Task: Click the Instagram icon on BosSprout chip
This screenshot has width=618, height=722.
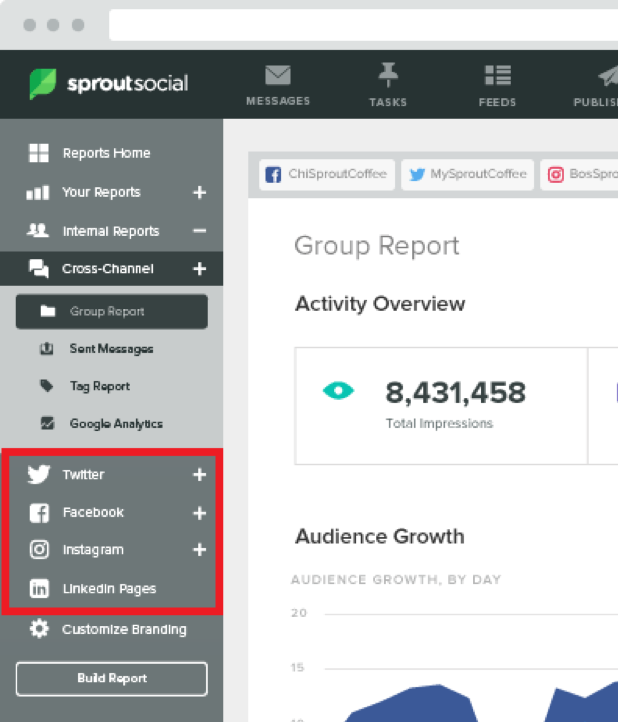Action: pyautogui.click(x=556, y=175)
